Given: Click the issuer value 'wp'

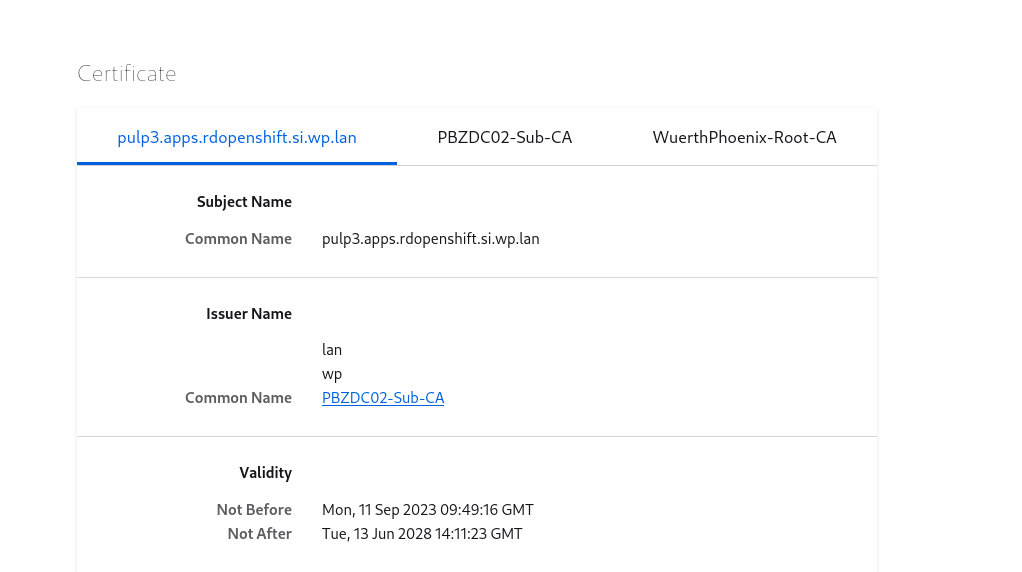Looking at the screenshot, I should click(x=332, y=374).
